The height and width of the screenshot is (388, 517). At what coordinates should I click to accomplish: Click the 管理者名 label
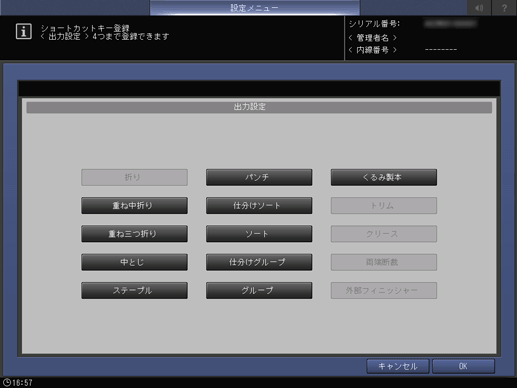[x=373, y=38]
